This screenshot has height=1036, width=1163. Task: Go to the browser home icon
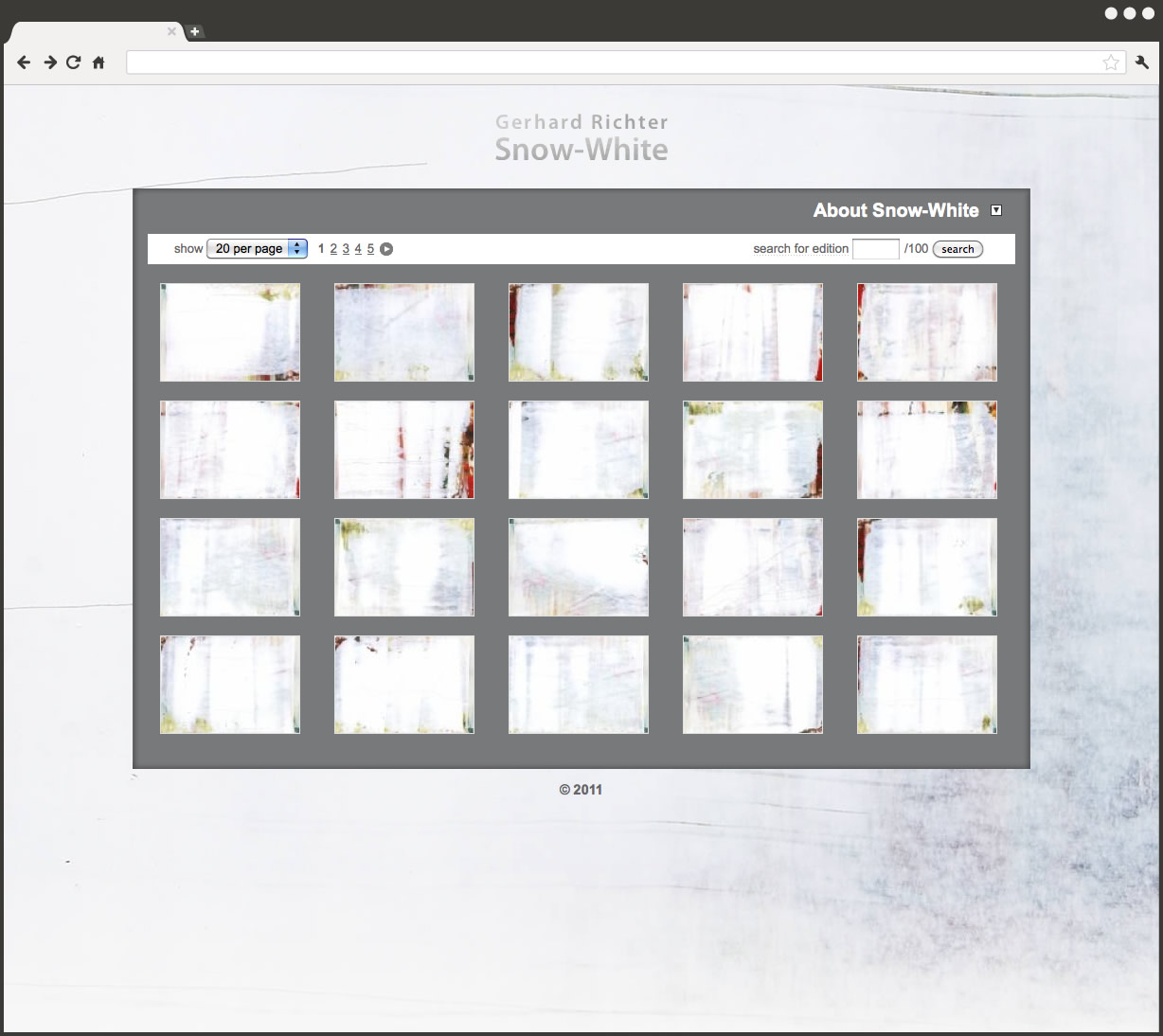tap(98, 63)
